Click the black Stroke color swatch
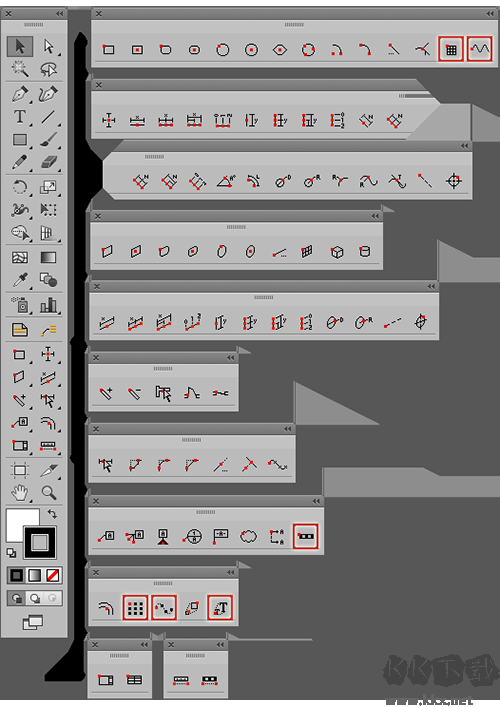500x707 pixels. click(40, 542)
